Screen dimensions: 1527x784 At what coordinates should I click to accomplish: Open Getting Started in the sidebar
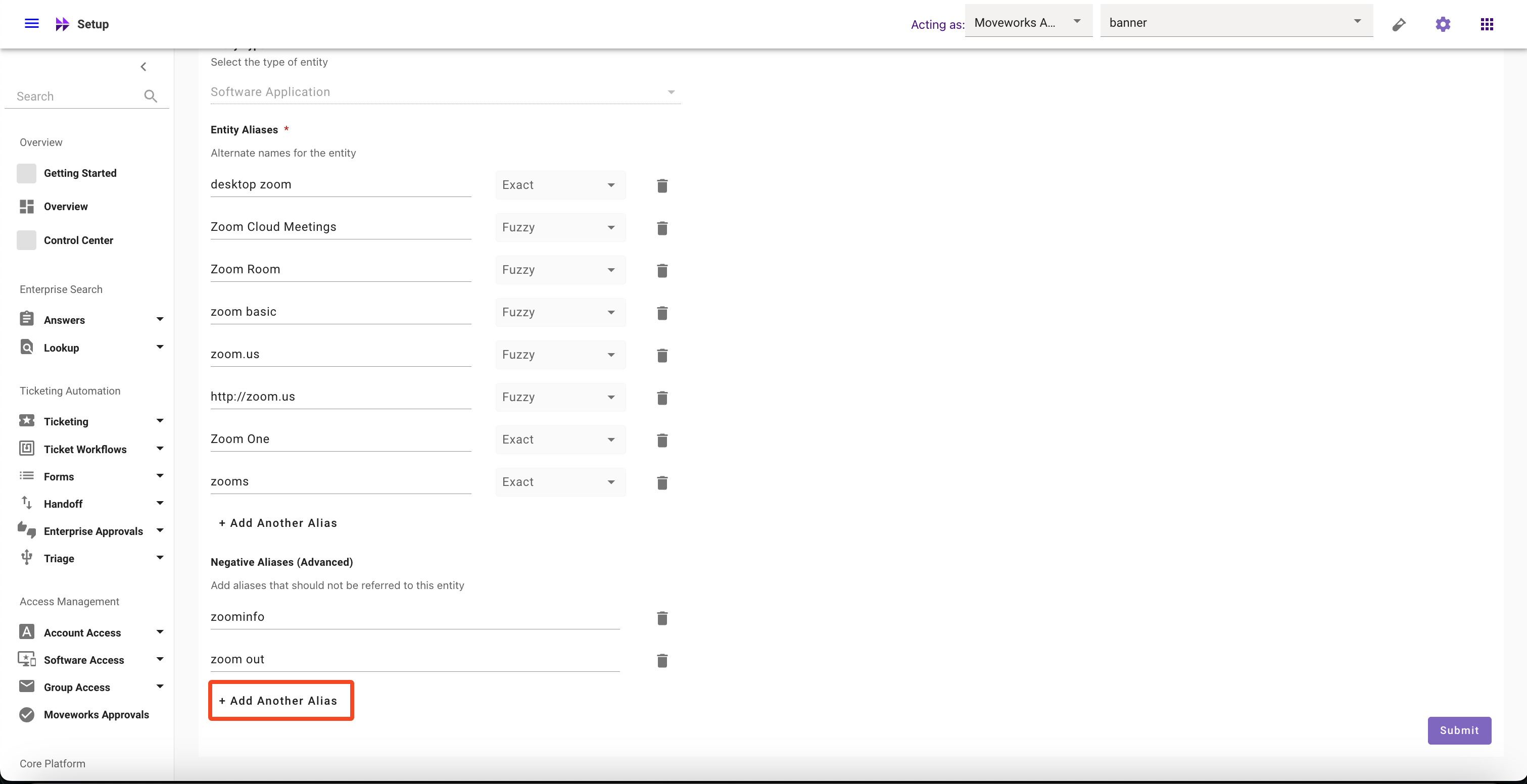pos(80,173)
